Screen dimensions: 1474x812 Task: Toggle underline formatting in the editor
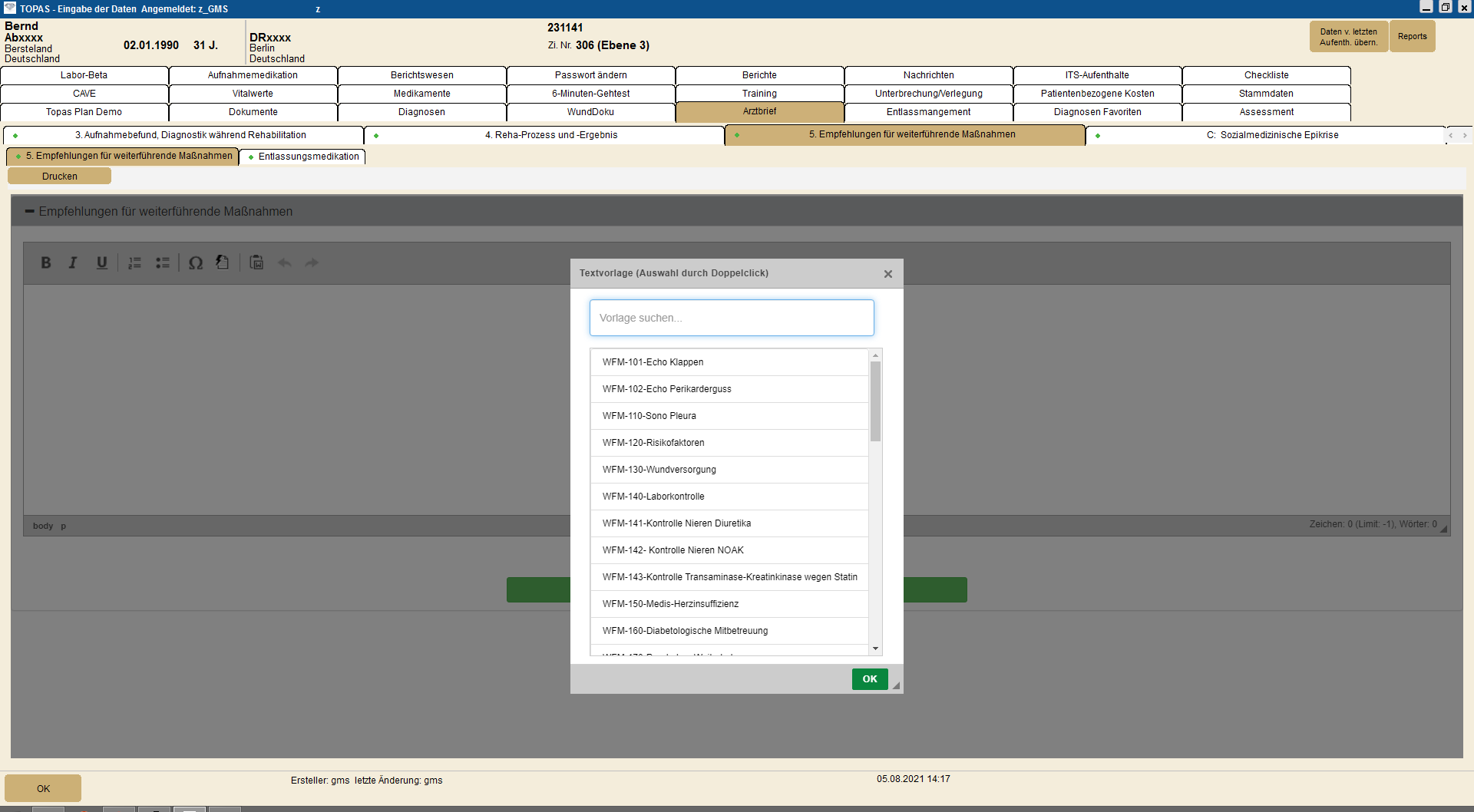[101, 262]
